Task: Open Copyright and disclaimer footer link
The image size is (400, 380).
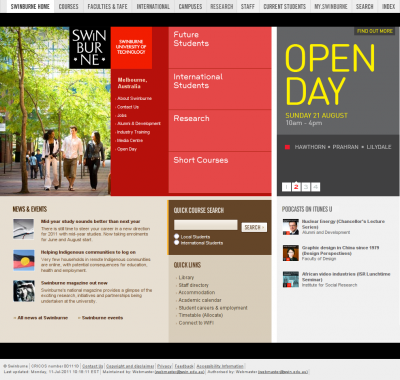Action: click(130, 366)
